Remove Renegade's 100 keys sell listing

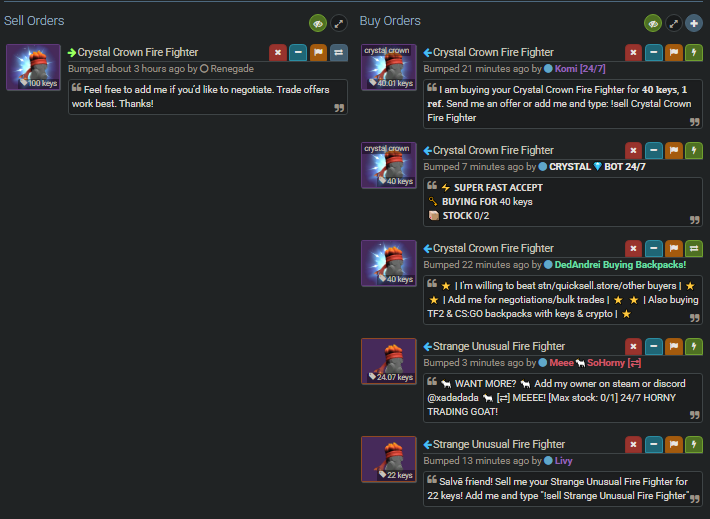point(278,53)
